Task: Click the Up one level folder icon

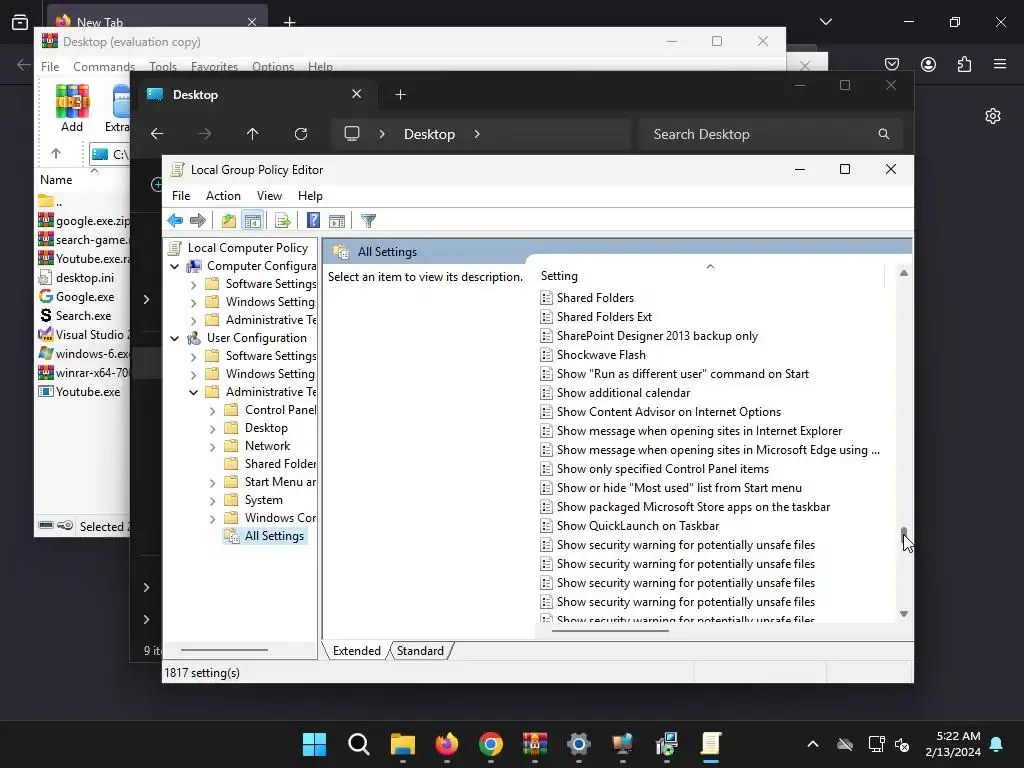Action: pos(229,221)
